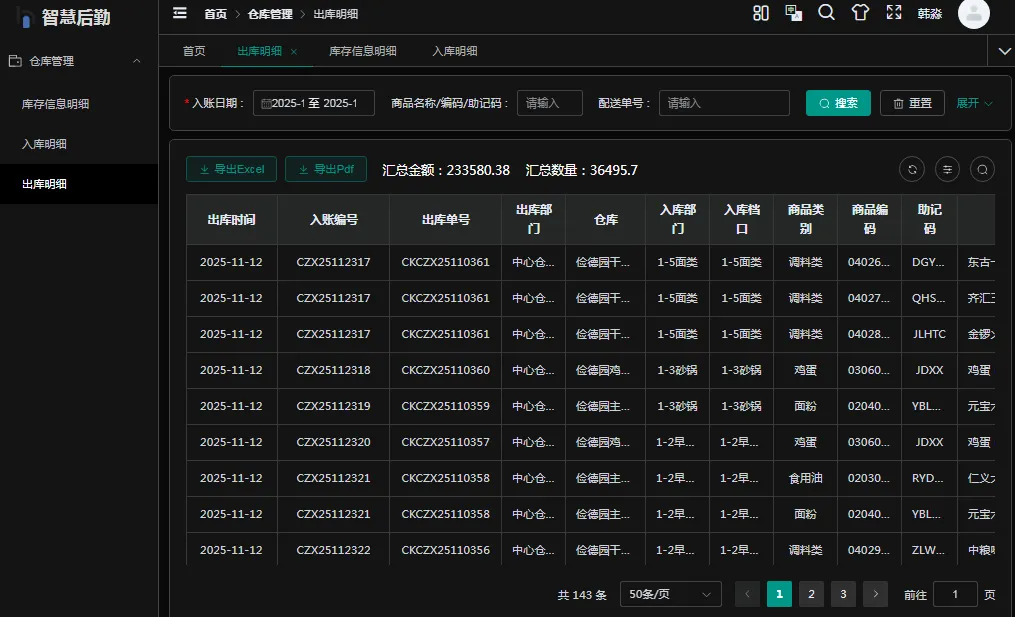Click the 导出Excel button

click(232, 169)
